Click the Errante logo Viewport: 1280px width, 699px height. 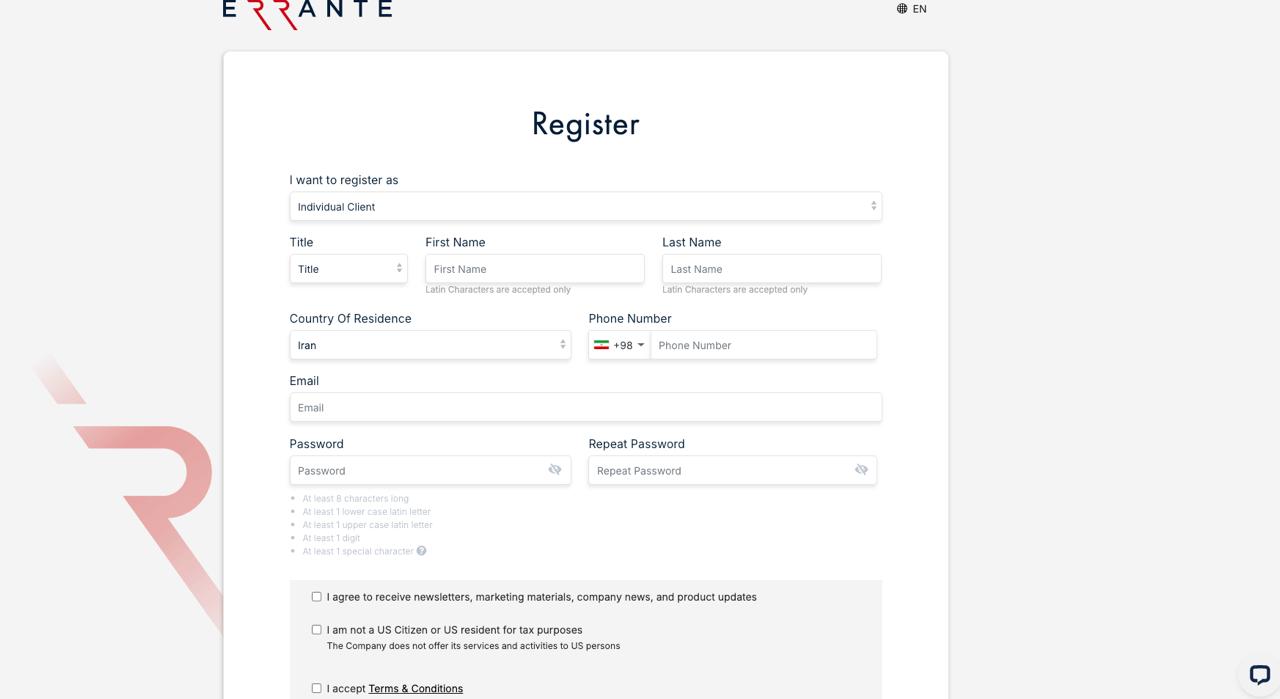[307, 12]
